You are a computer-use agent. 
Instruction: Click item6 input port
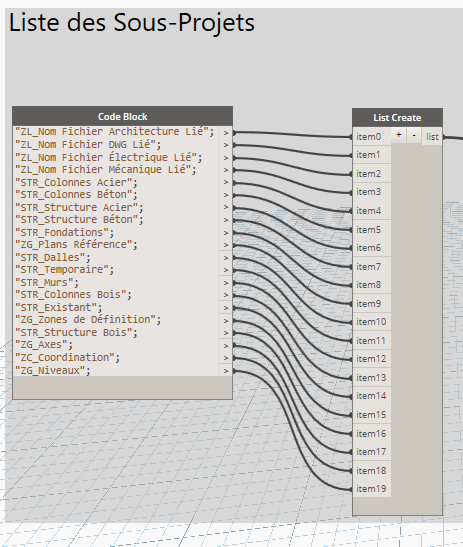tap(372, 248)
